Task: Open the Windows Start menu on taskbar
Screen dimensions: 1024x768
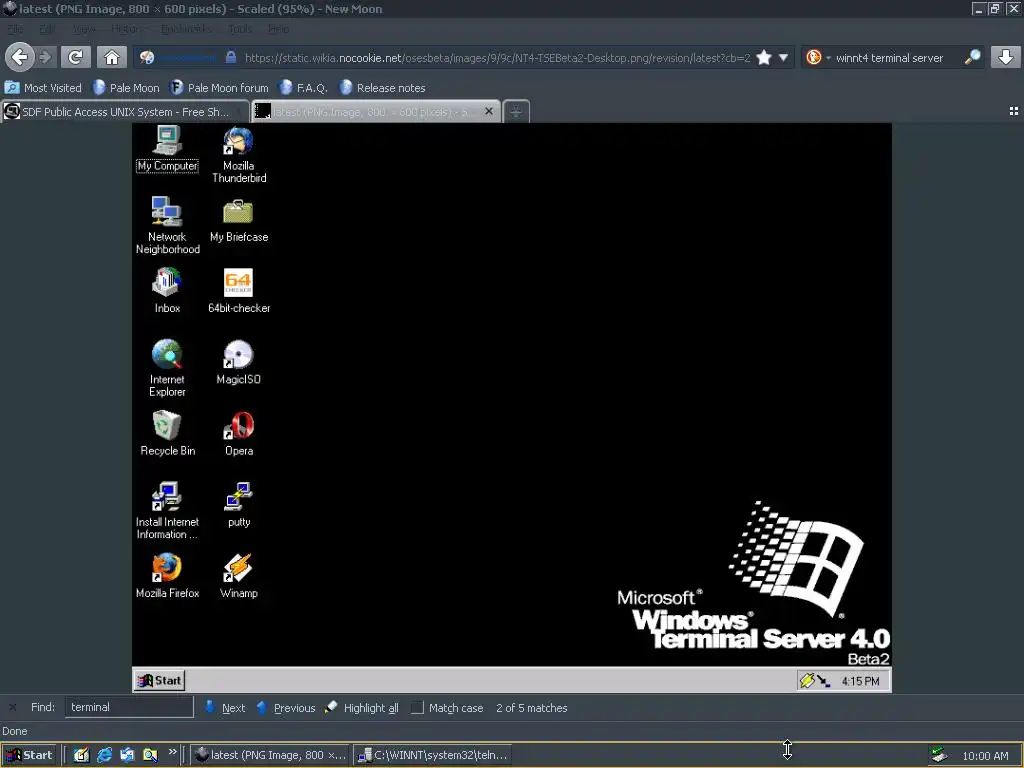Action: (29, 755)
